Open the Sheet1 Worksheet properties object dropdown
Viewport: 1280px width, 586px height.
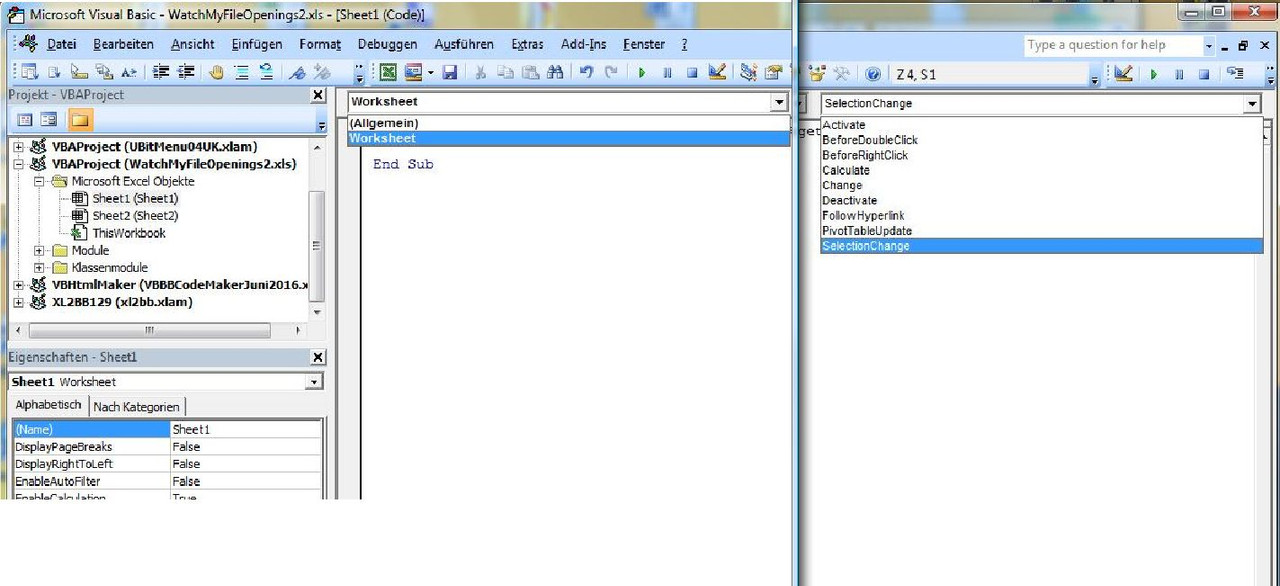click(314, 382)
